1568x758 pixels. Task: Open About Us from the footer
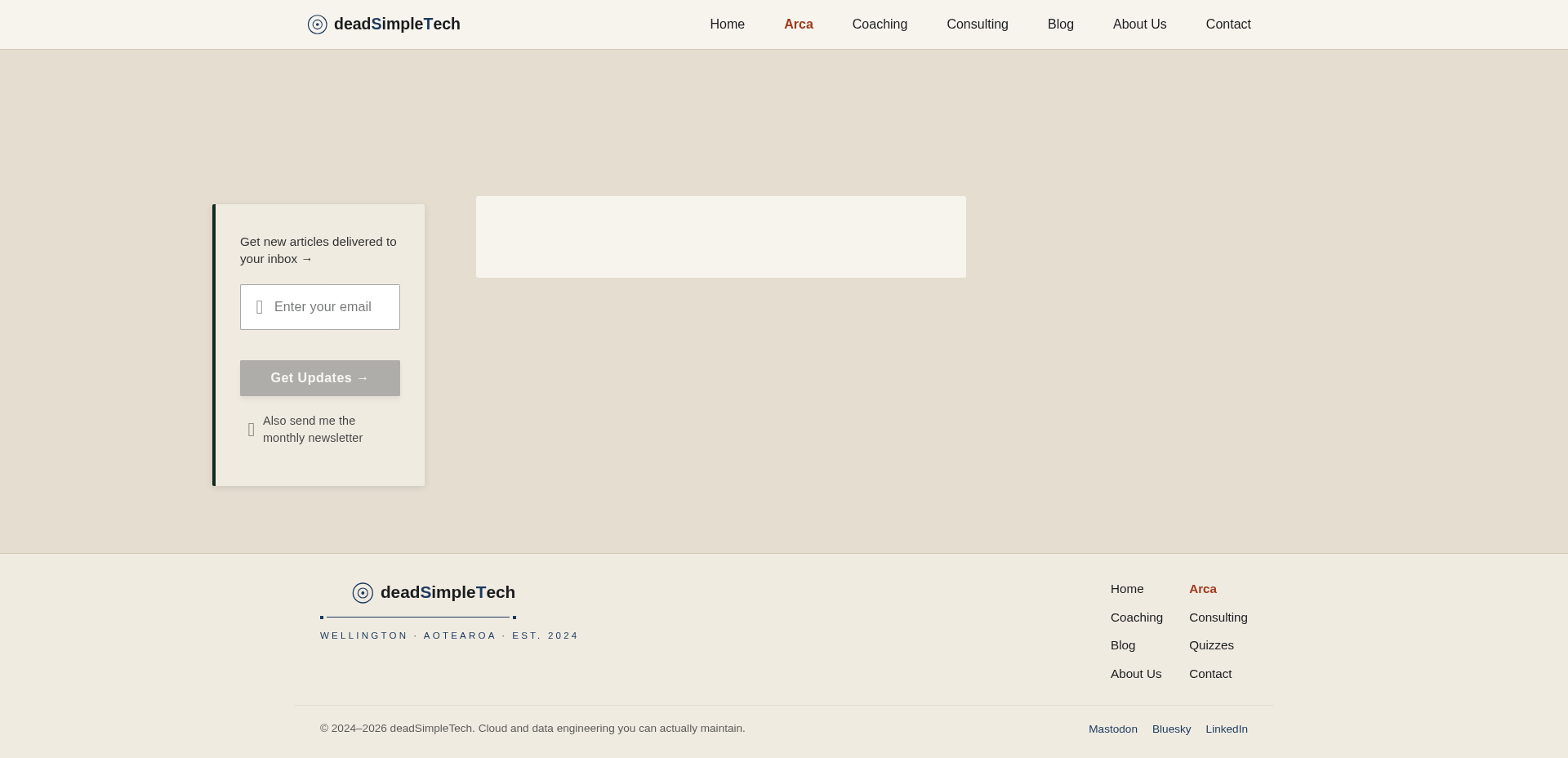tap(1136, 674)
